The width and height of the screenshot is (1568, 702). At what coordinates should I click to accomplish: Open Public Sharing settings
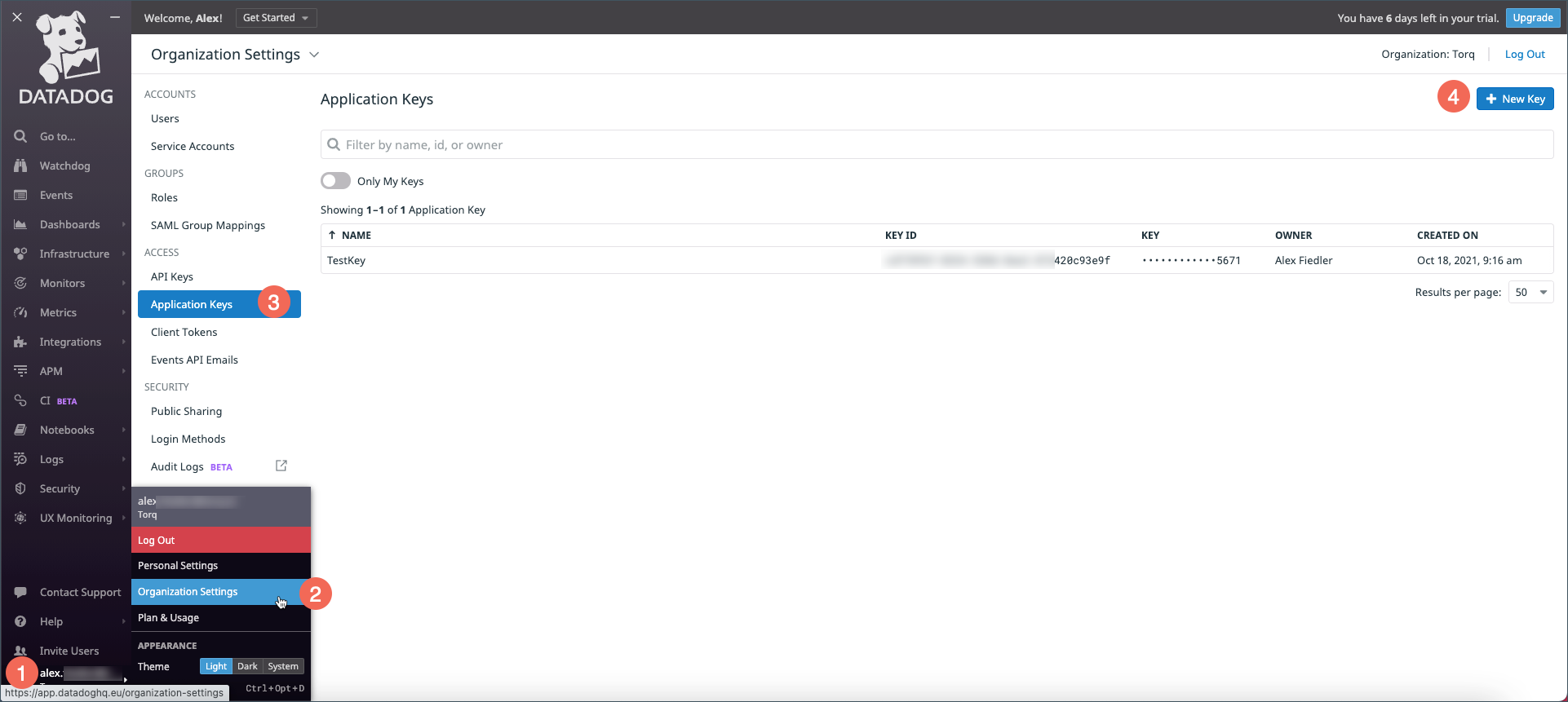(186, 411)
